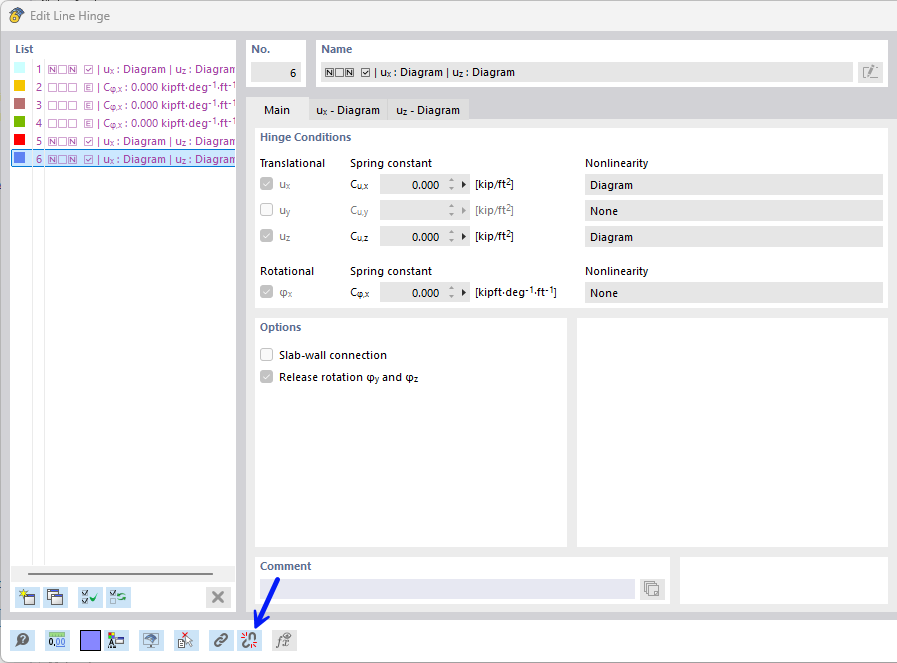Screen dimensions: 897x663
Task: Open ux Nonlinearity Diagram dropdown
Action: [x=733, y=185]
